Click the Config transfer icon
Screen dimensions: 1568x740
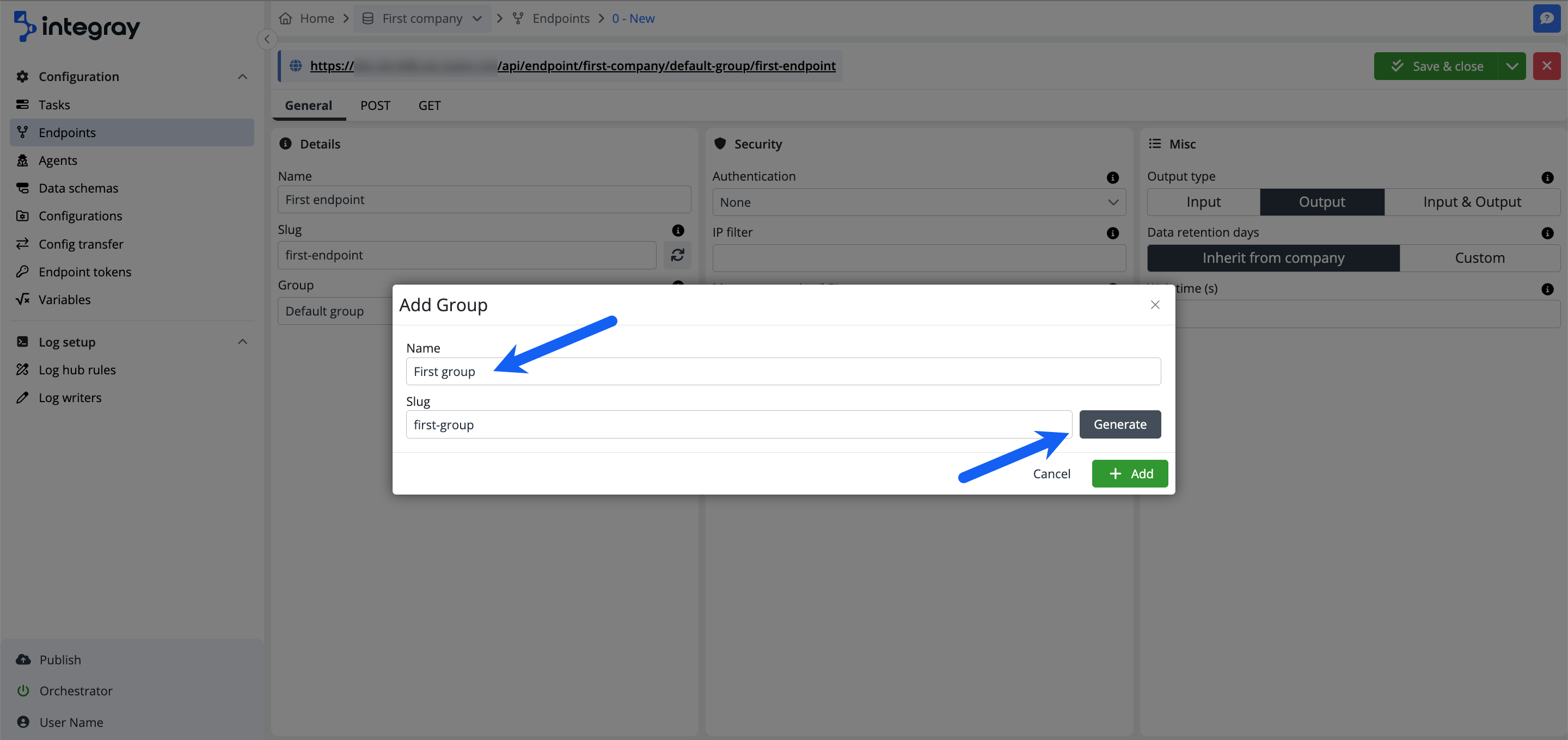pos(22,244)
